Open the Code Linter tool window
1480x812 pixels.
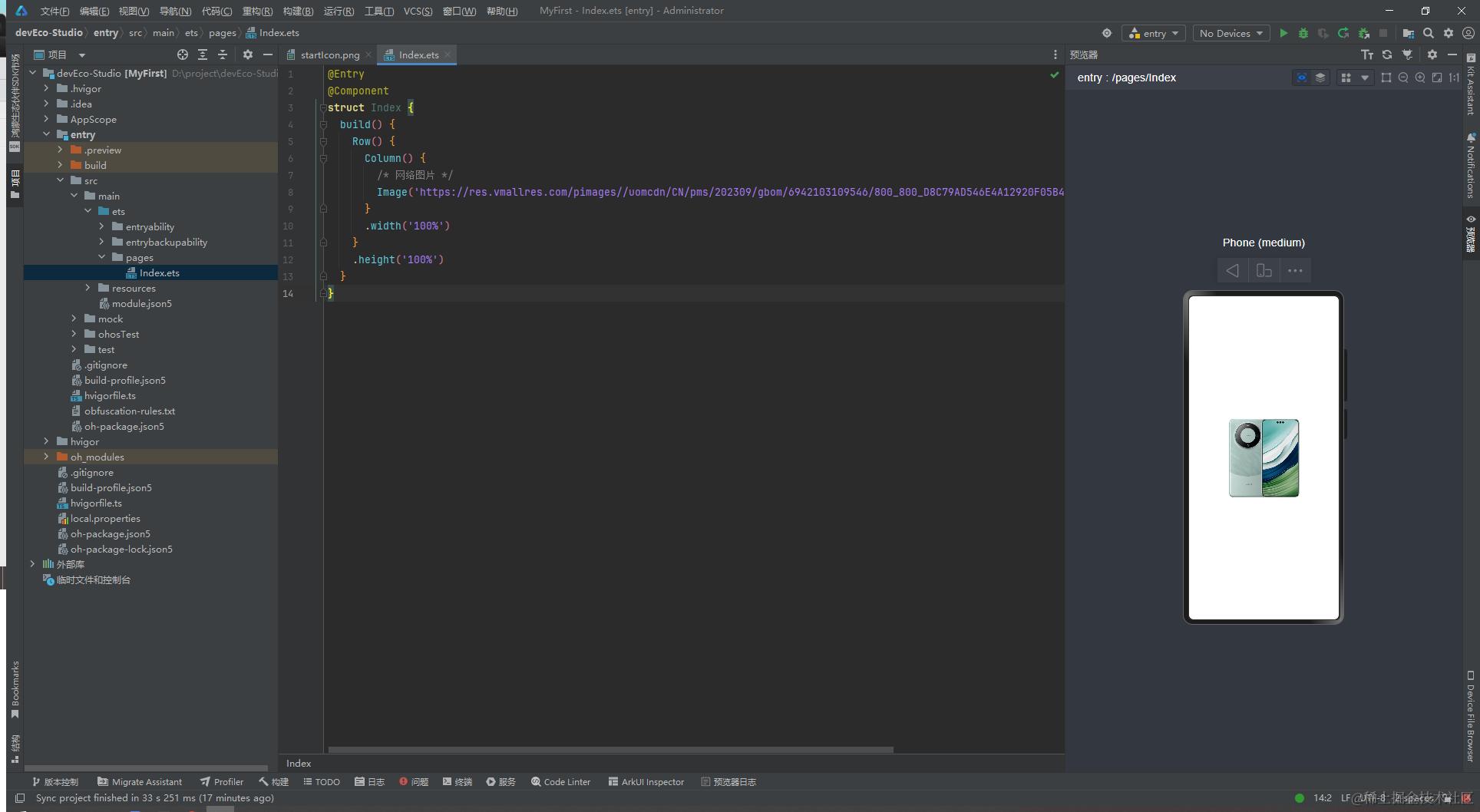tap(560, 781)
